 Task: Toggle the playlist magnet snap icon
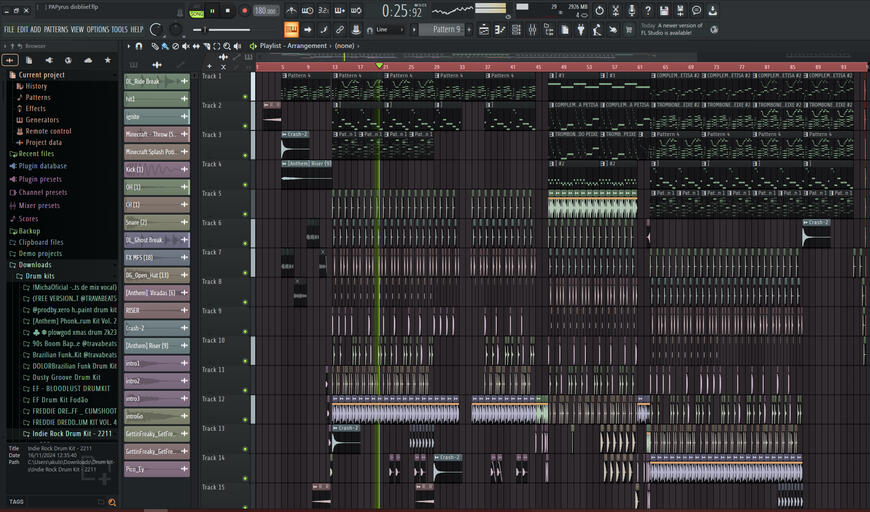tap(139, 46)
